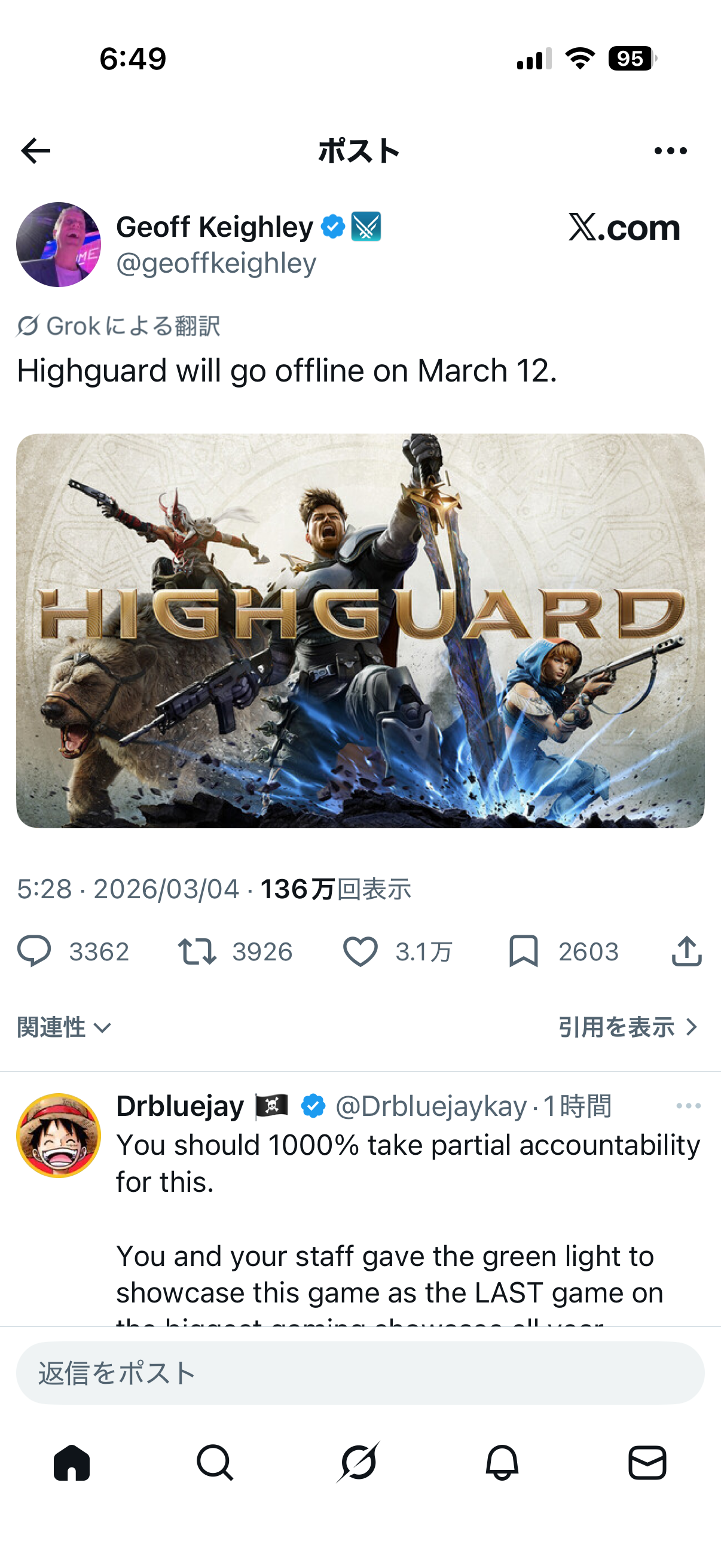The image size is (721, 1568).
Task: Toggle the Grok translation label (Grokによる翻訳)
Action: point(118,327)
